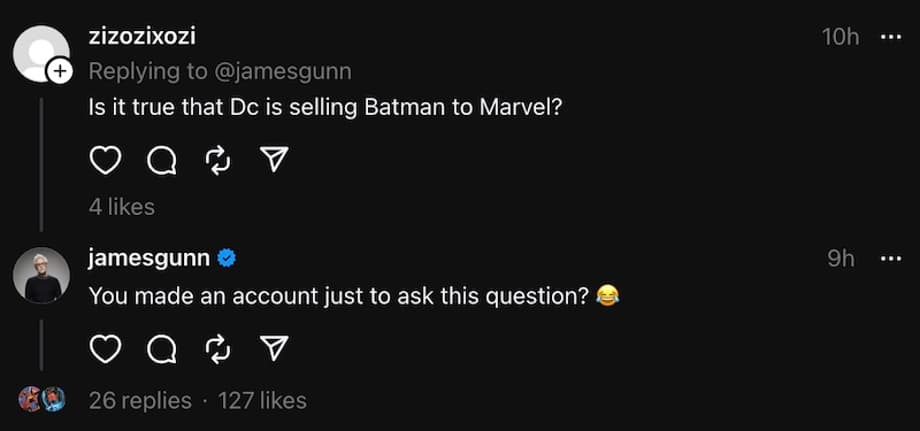Screen dimensions: 920x431
Task: Show the 26 replies to jamesgunn
Action: (140, 401)
